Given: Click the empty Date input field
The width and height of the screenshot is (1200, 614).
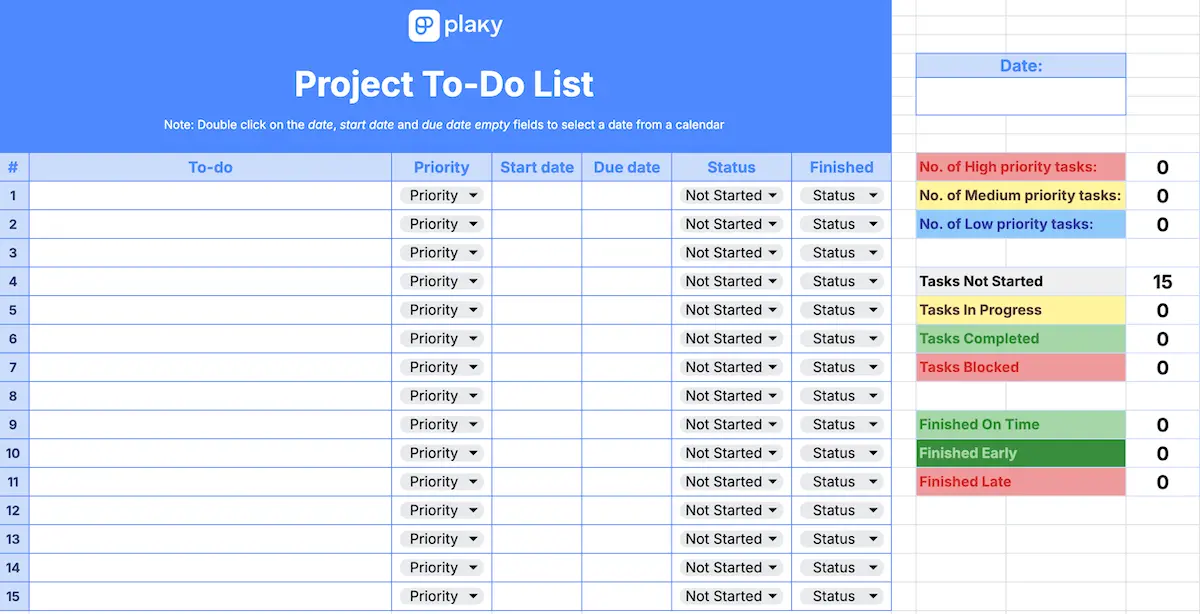Looking at the screenshot, I should coord(1020,97).
